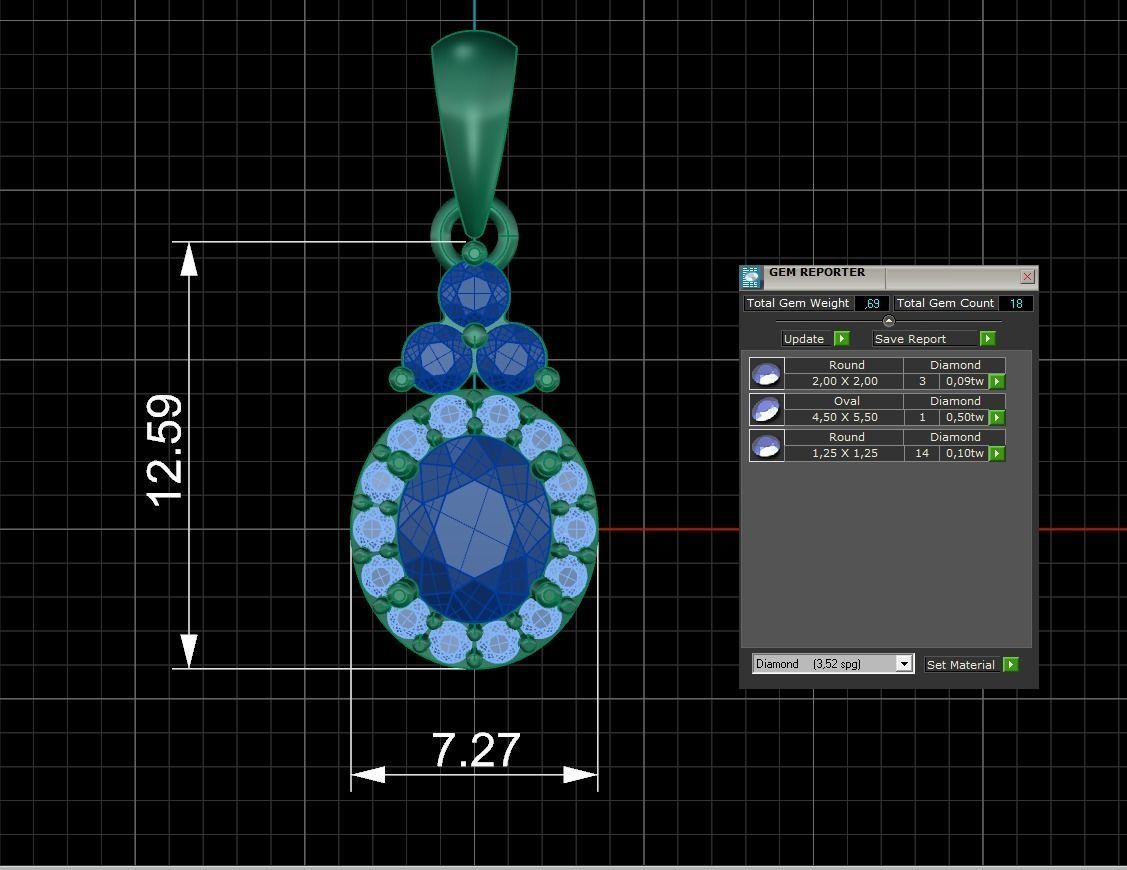Click the Gem Reporter title bar icon
This screenshot has height=870, width=1127.
[x=751, y=277]
